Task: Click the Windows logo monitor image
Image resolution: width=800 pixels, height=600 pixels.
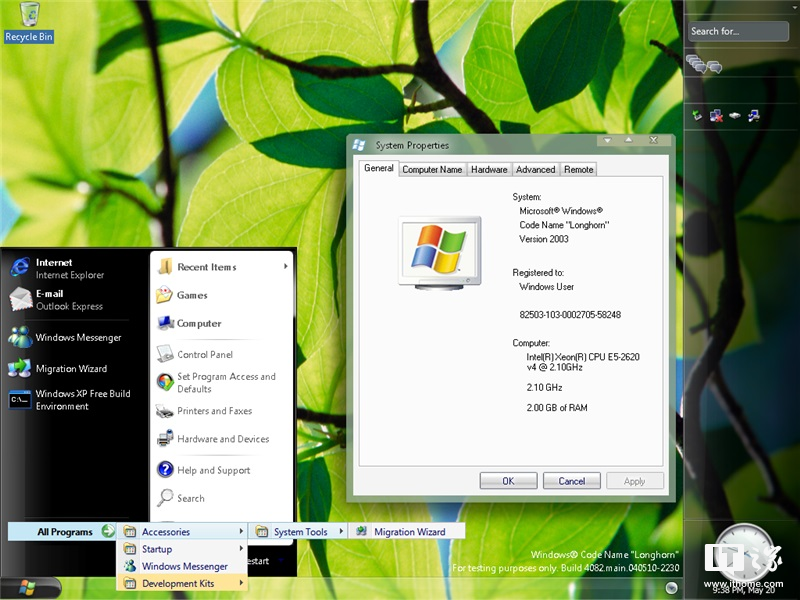Action: coord(440,253)
